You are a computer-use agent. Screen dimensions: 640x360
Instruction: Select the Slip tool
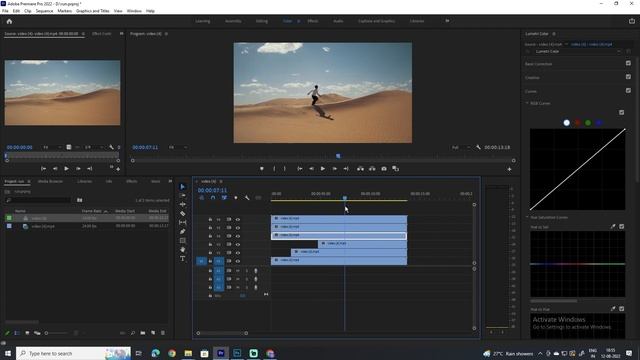pyautogui.click(x=182, y=222)
